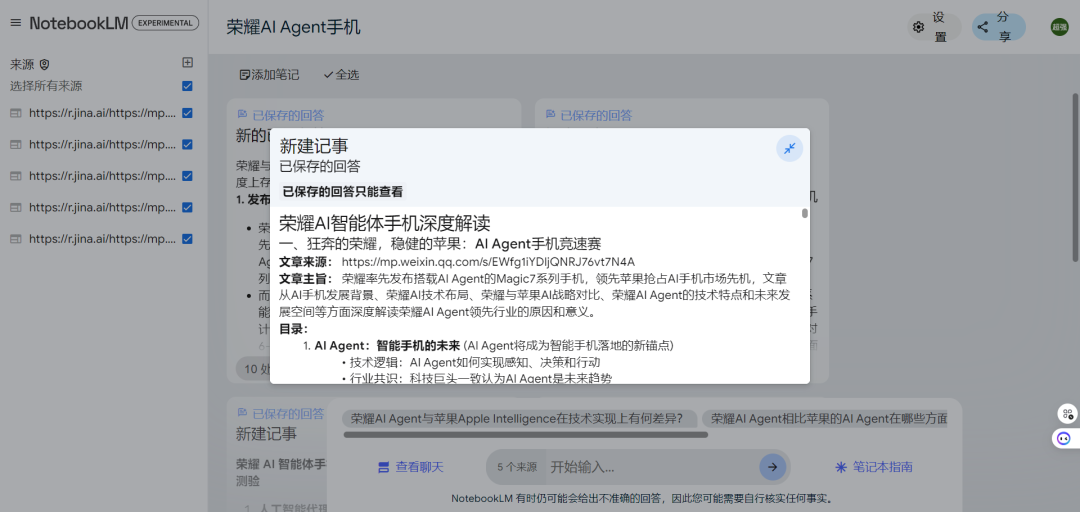Open settings gear icon

point(918,27)
